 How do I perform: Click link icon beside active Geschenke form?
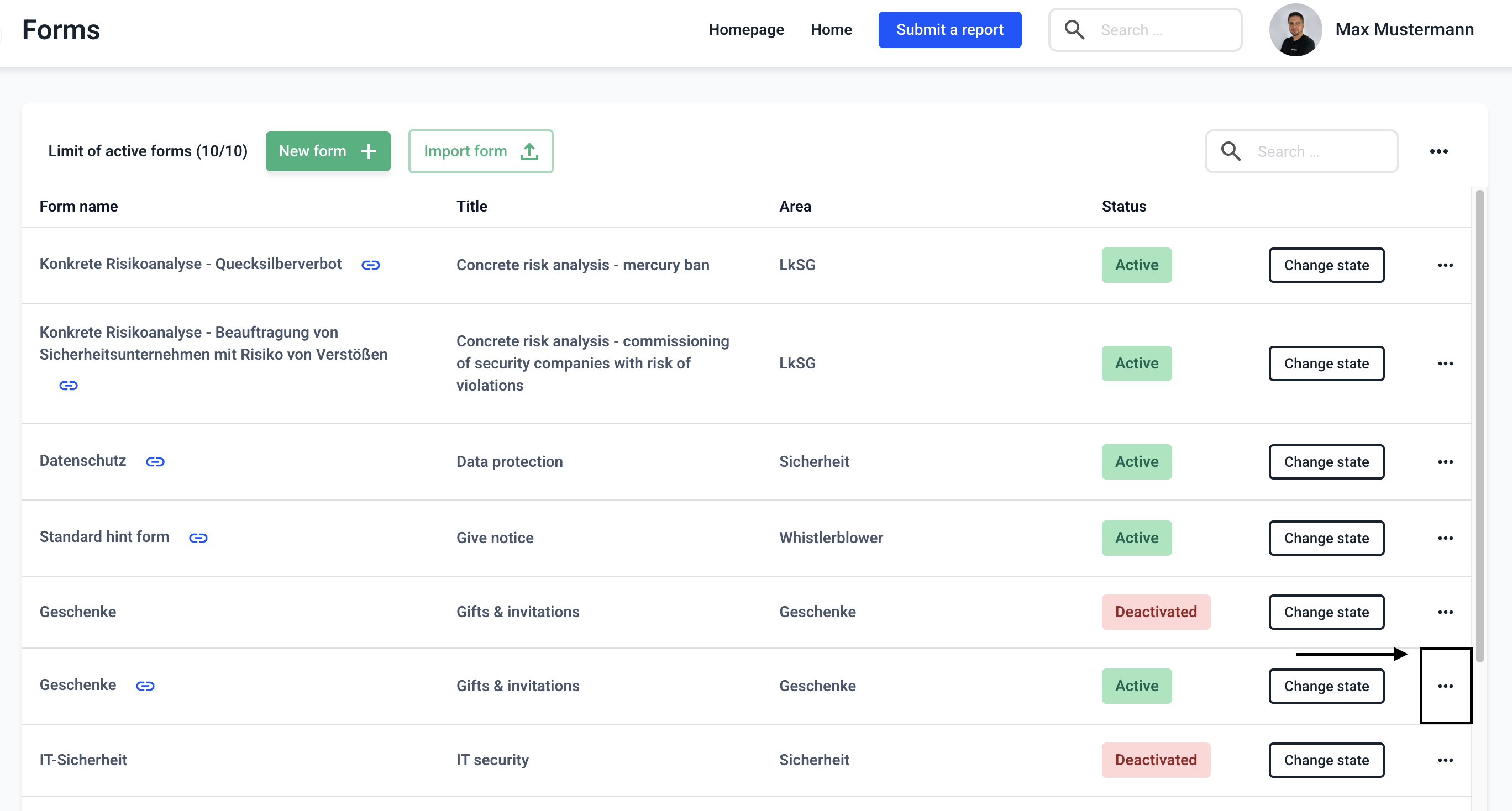145,686
